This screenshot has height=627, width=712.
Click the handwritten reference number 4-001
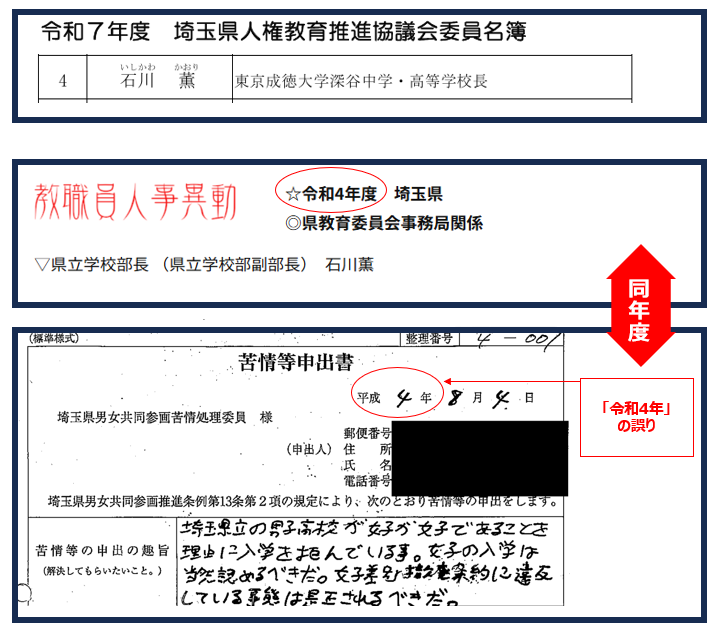(518, 340)
